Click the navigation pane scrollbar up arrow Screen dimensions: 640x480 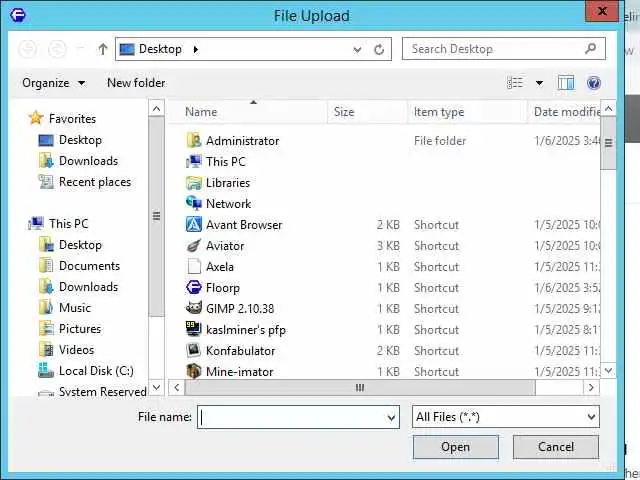pyautogui.click(x=156, y=109)
